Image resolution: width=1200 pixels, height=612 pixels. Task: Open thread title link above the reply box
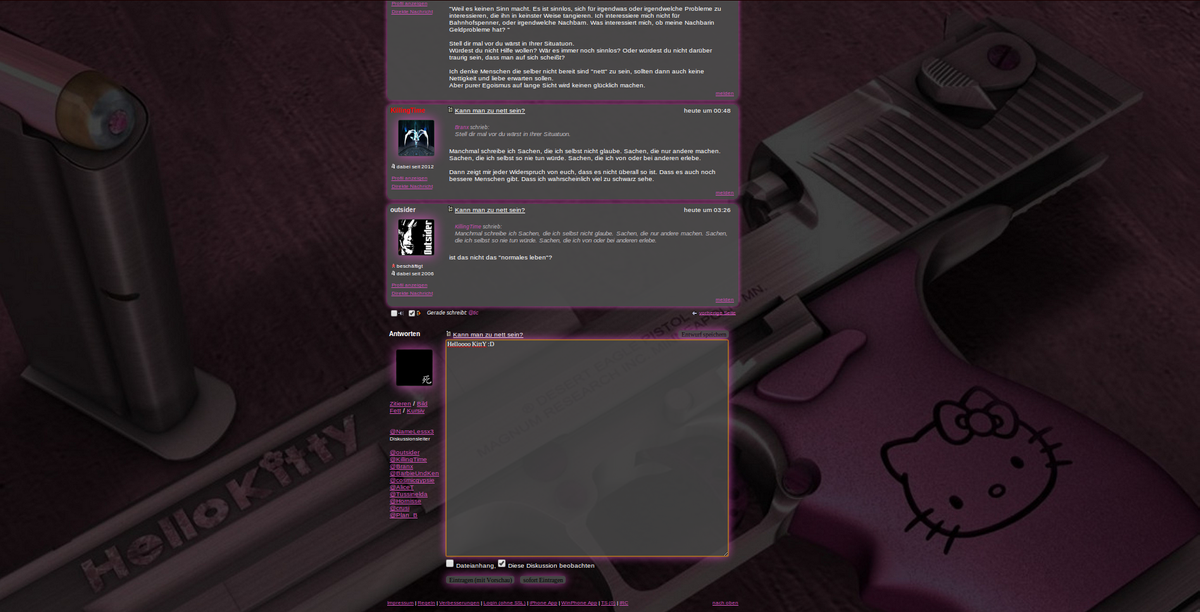(x=488, y=335)
